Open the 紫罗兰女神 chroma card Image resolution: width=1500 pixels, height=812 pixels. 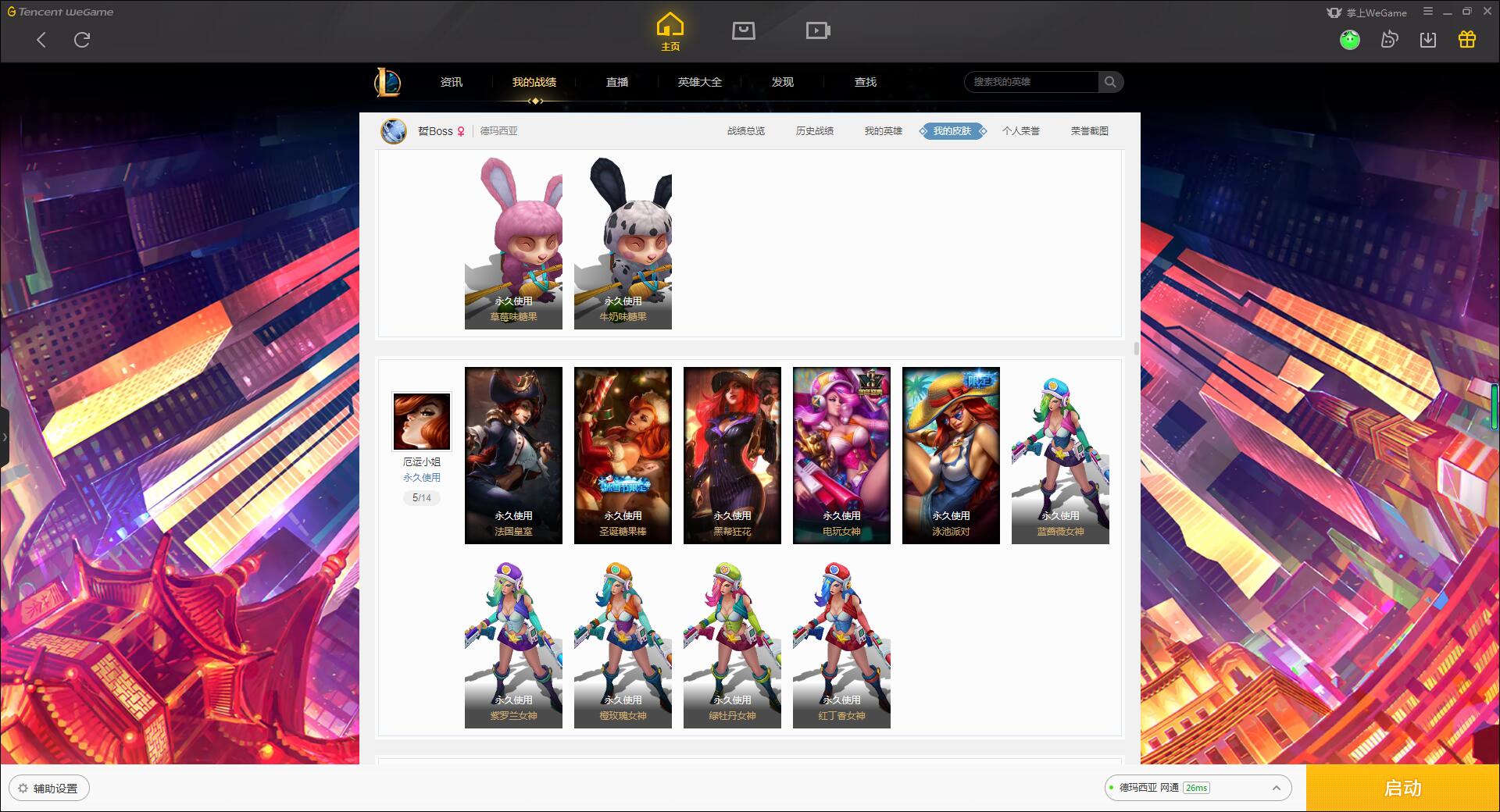coord(513,640)
